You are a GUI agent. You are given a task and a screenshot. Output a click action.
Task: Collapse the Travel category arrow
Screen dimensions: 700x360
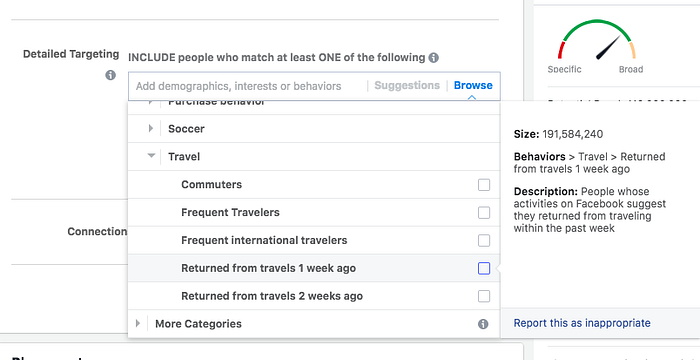click(x=151, y=156)
